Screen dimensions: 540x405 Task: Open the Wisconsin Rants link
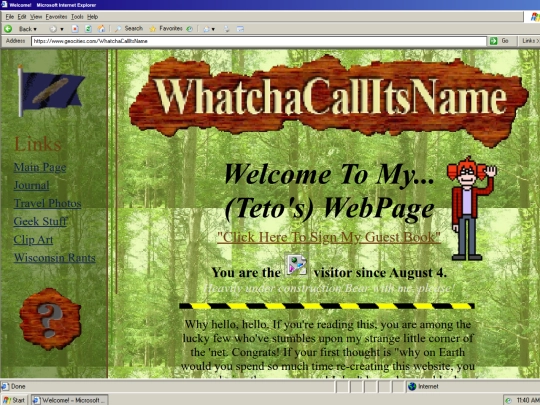54,258
